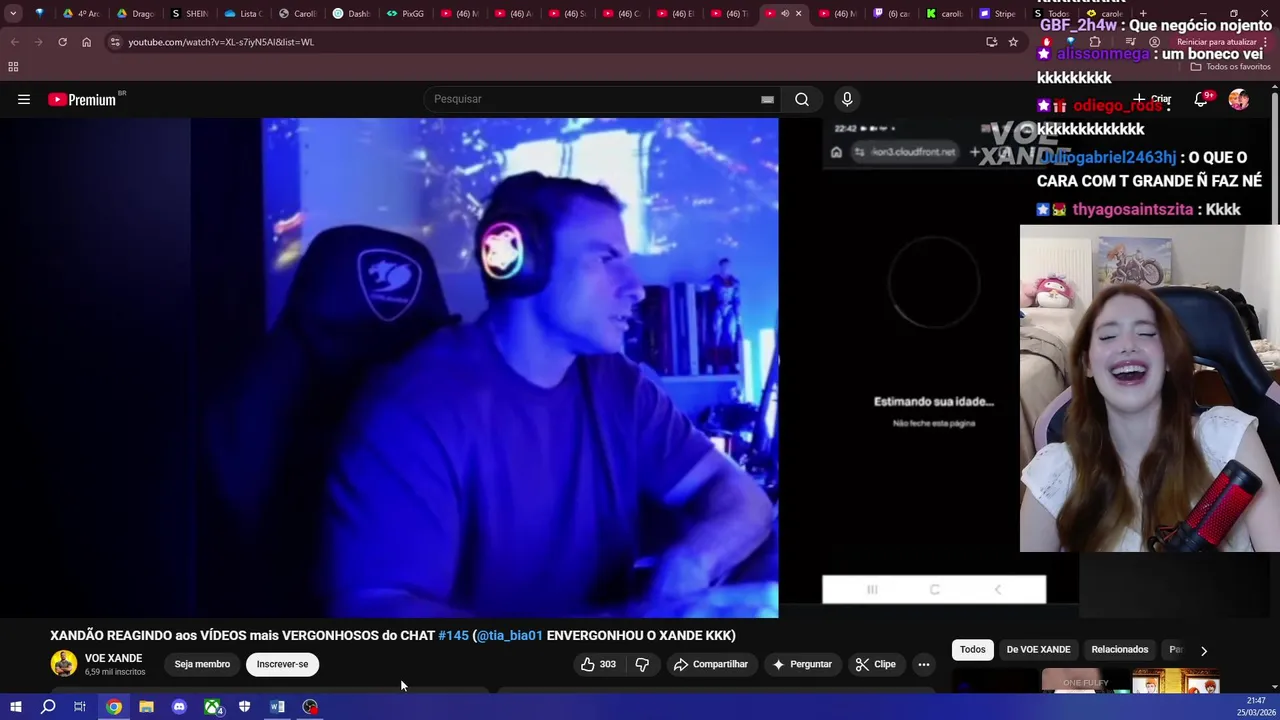Switch to the PixGG tab
1280x720 pixels.
406,14
